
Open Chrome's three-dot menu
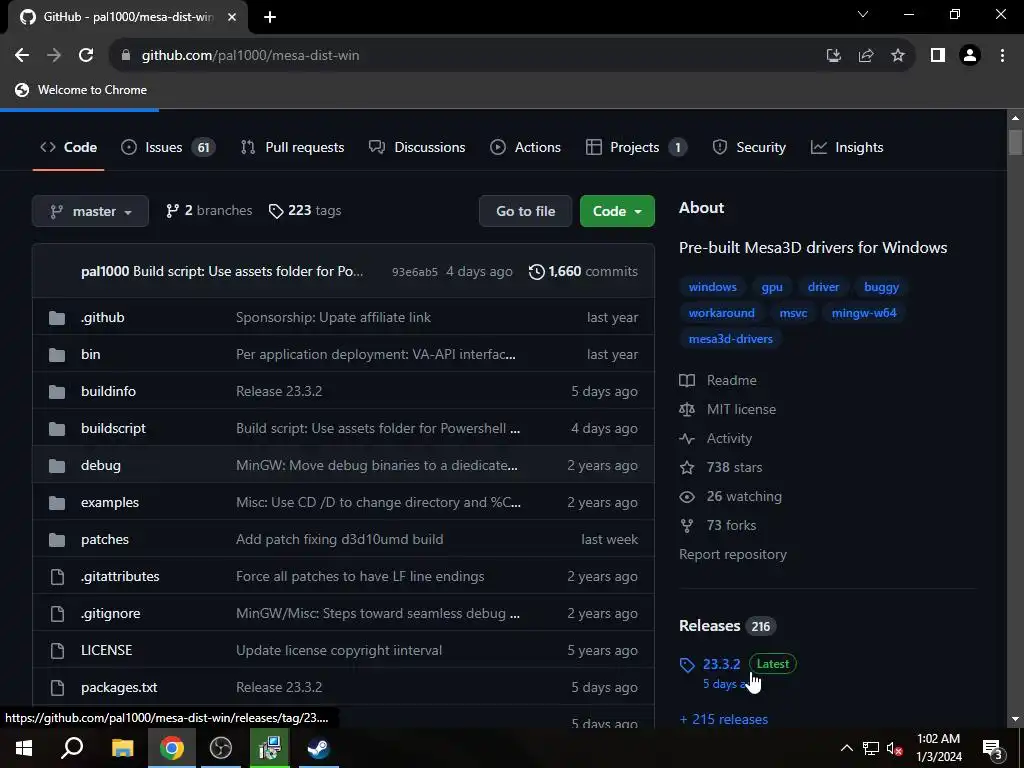(x=1002, y=56)
